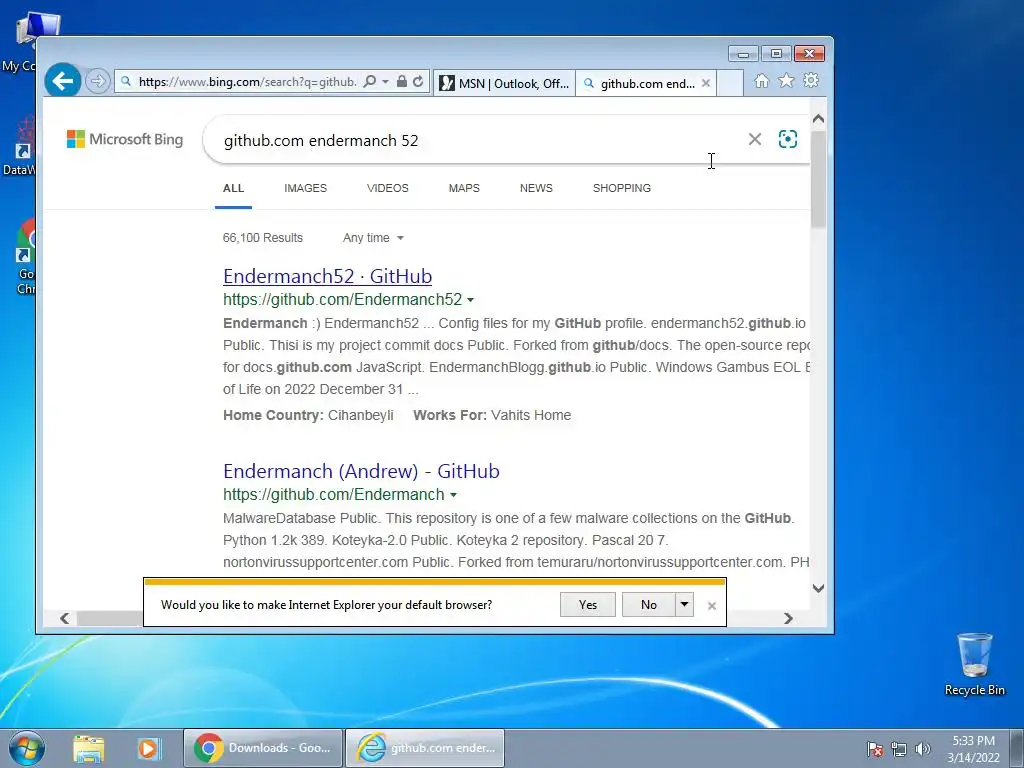Restore down the Internet Explorer window
1024x768 pixels.
tap(776, 54)
